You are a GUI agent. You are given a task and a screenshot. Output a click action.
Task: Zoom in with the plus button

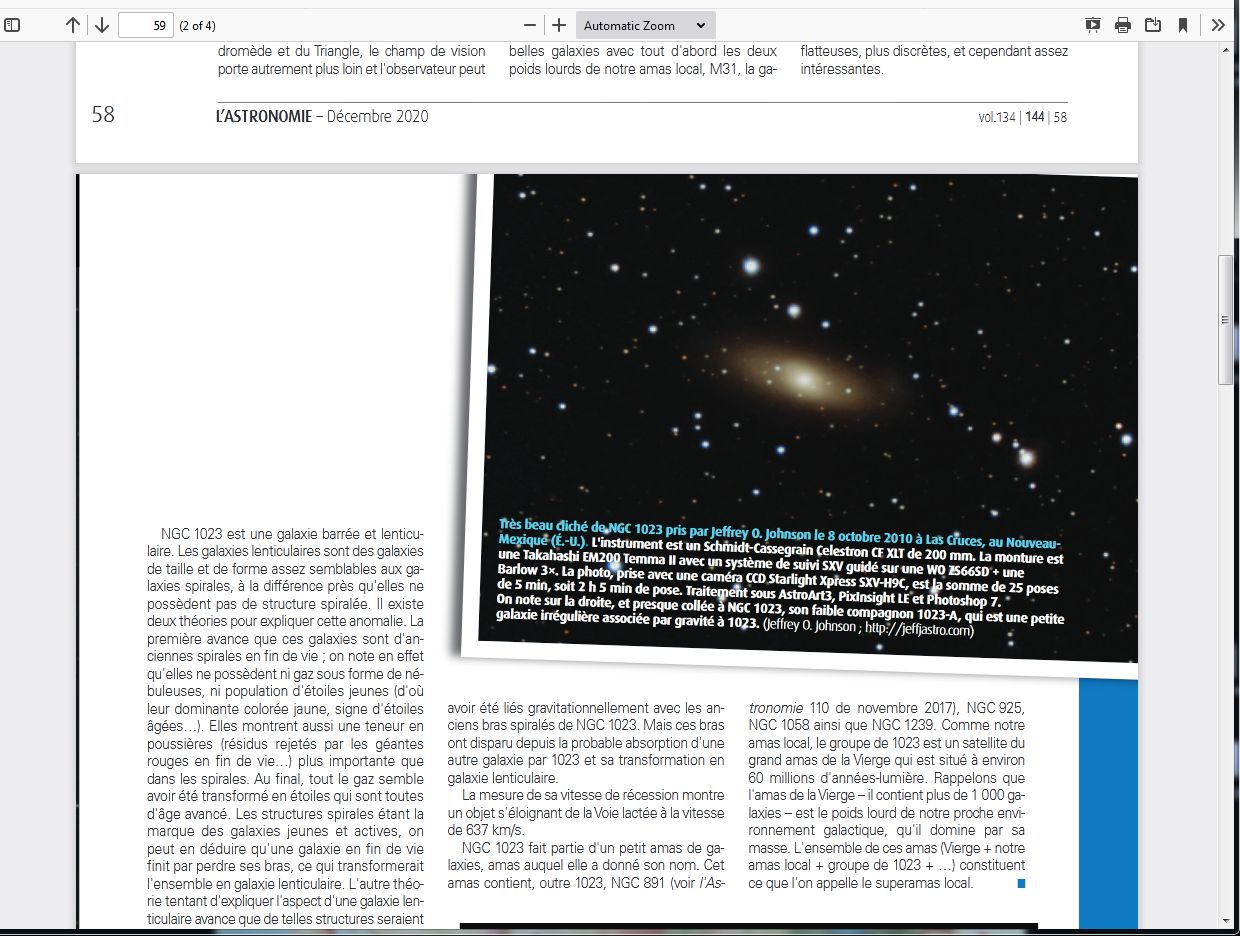(559, 25)
